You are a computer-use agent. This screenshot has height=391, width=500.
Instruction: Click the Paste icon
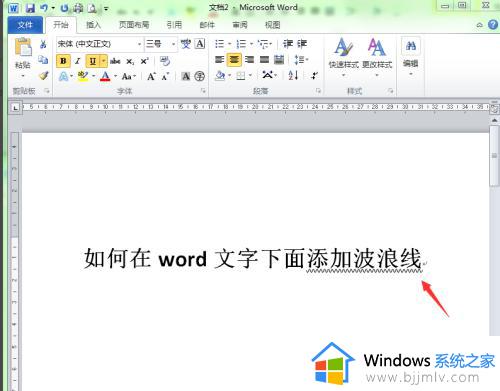pos(23,47)
